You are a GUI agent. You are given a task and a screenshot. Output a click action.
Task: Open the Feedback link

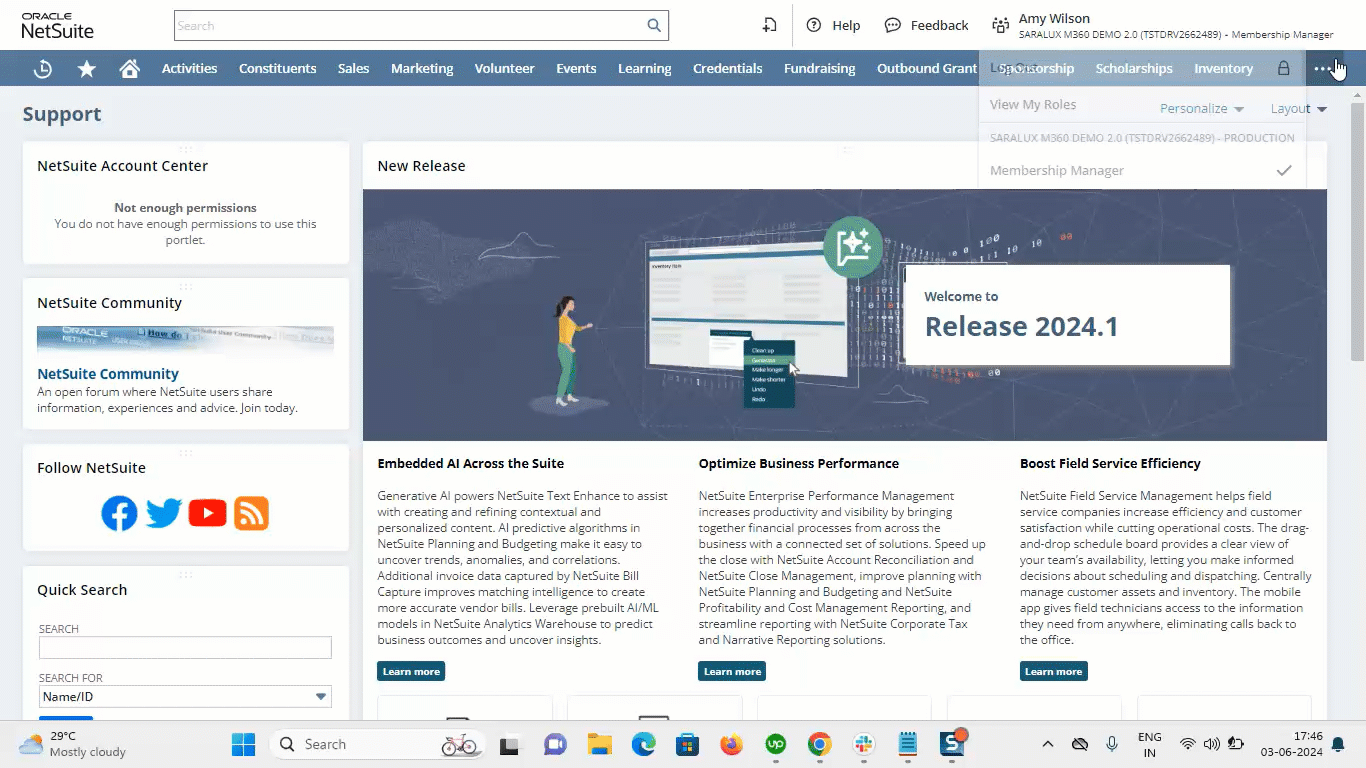pos(926,26)
